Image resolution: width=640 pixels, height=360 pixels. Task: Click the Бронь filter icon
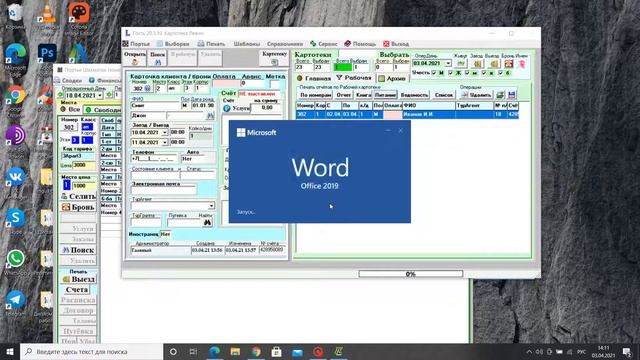click(x=508, y=63)
